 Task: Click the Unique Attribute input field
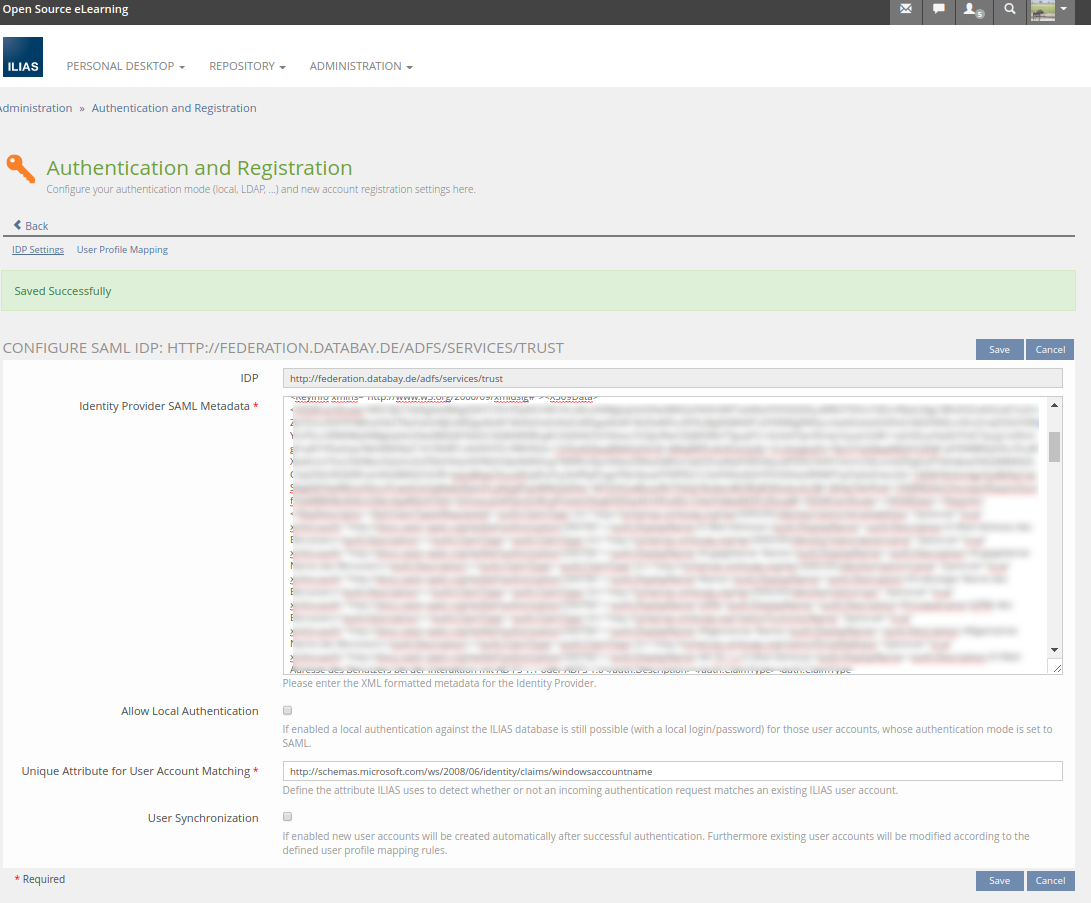[672, 772]
